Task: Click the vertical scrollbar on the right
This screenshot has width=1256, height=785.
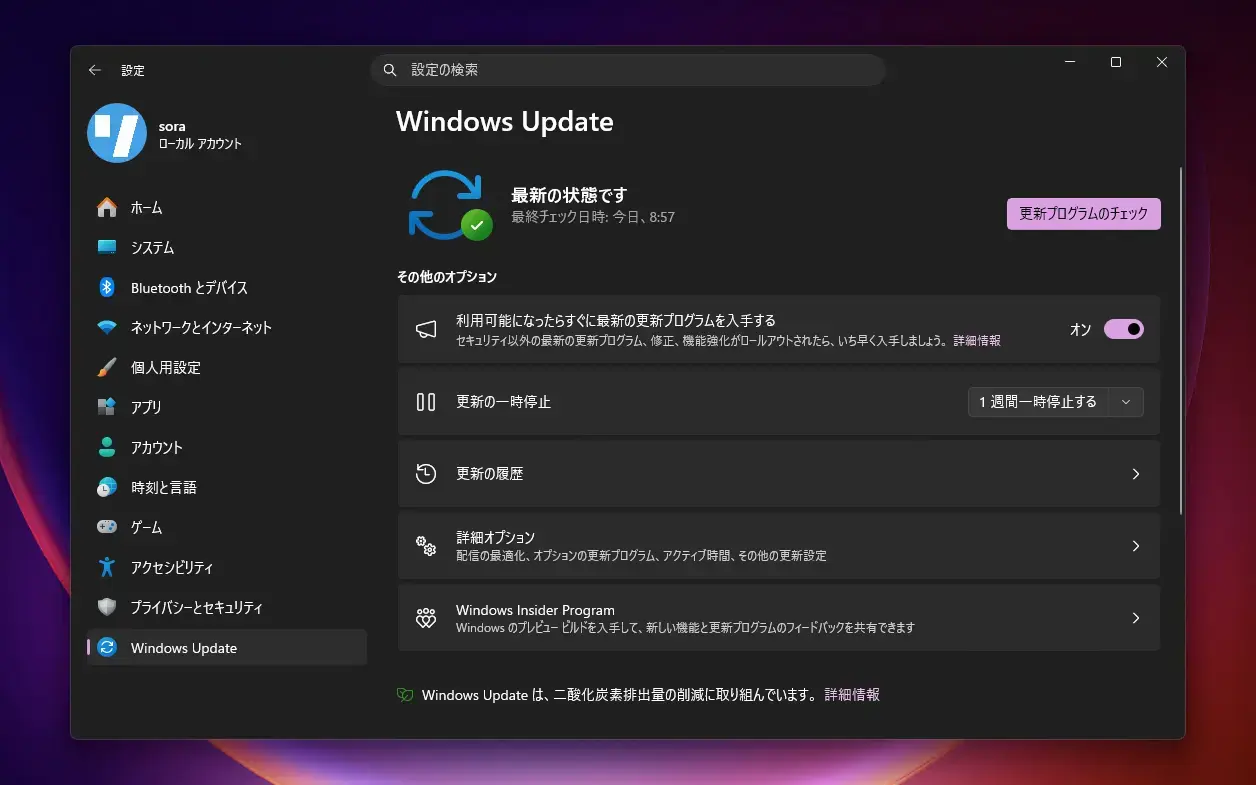Action: click(x=1181, y=340)
